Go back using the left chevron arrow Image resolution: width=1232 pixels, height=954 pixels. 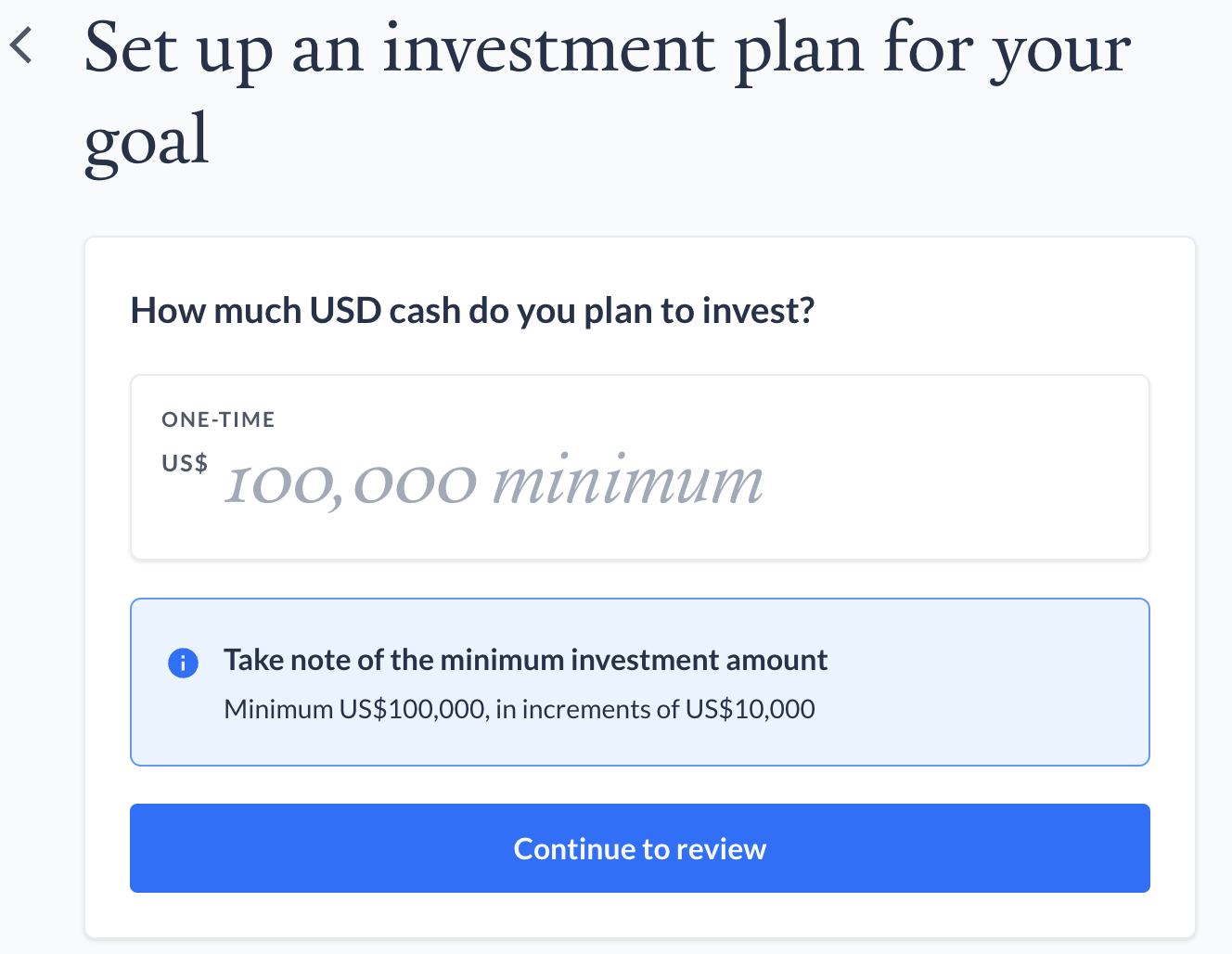tap(21, 45)
